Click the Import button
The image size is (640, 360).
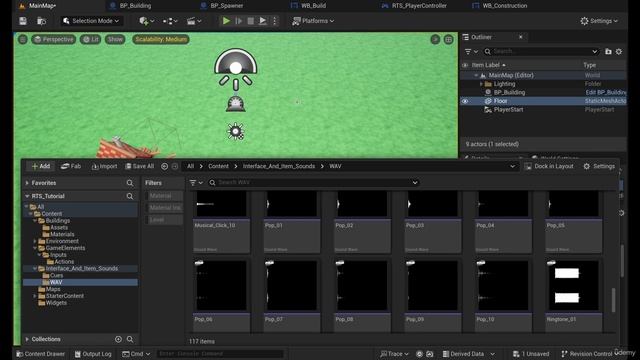[104, 166]
